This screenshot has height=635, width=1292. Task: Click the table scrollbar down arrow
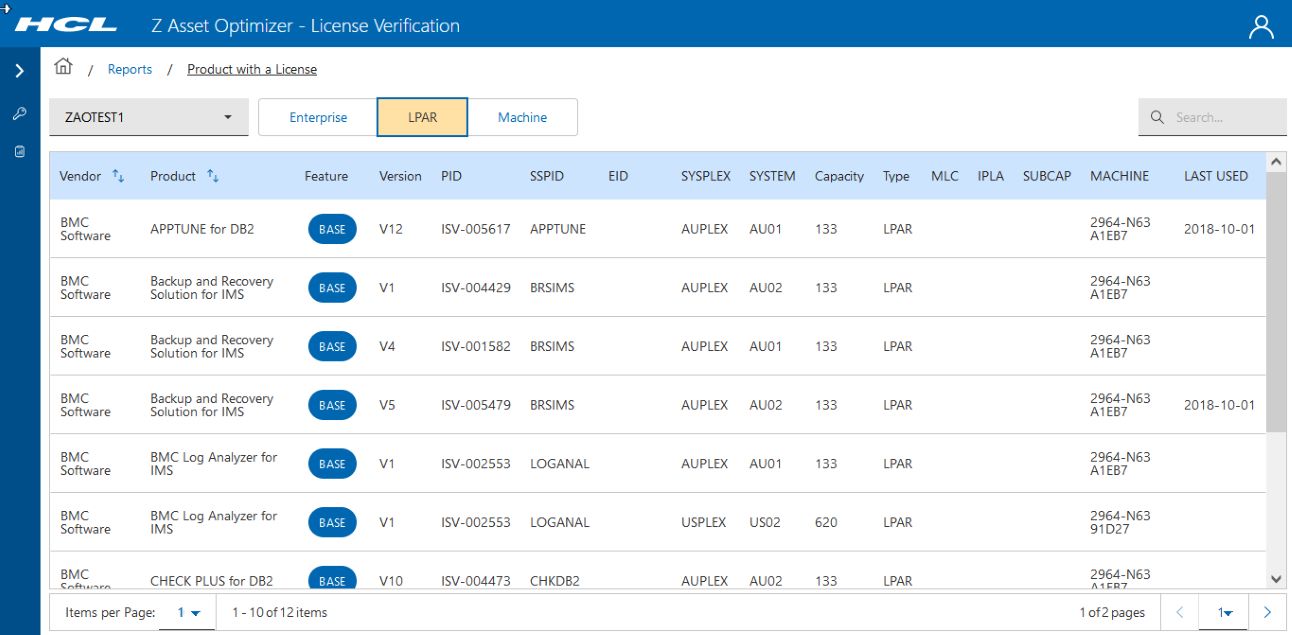[x=1275, y=579]
